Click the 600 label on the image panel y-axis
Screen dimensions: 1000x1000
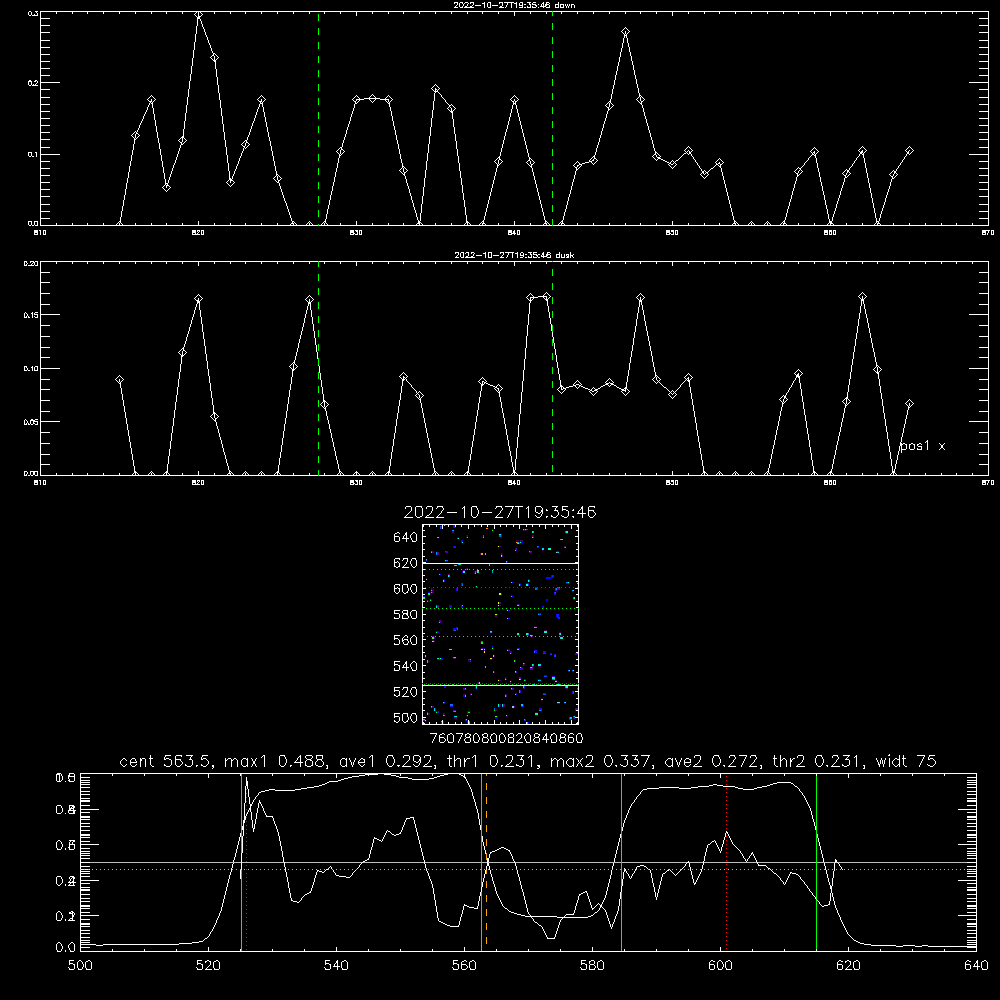tap(406, 589)
